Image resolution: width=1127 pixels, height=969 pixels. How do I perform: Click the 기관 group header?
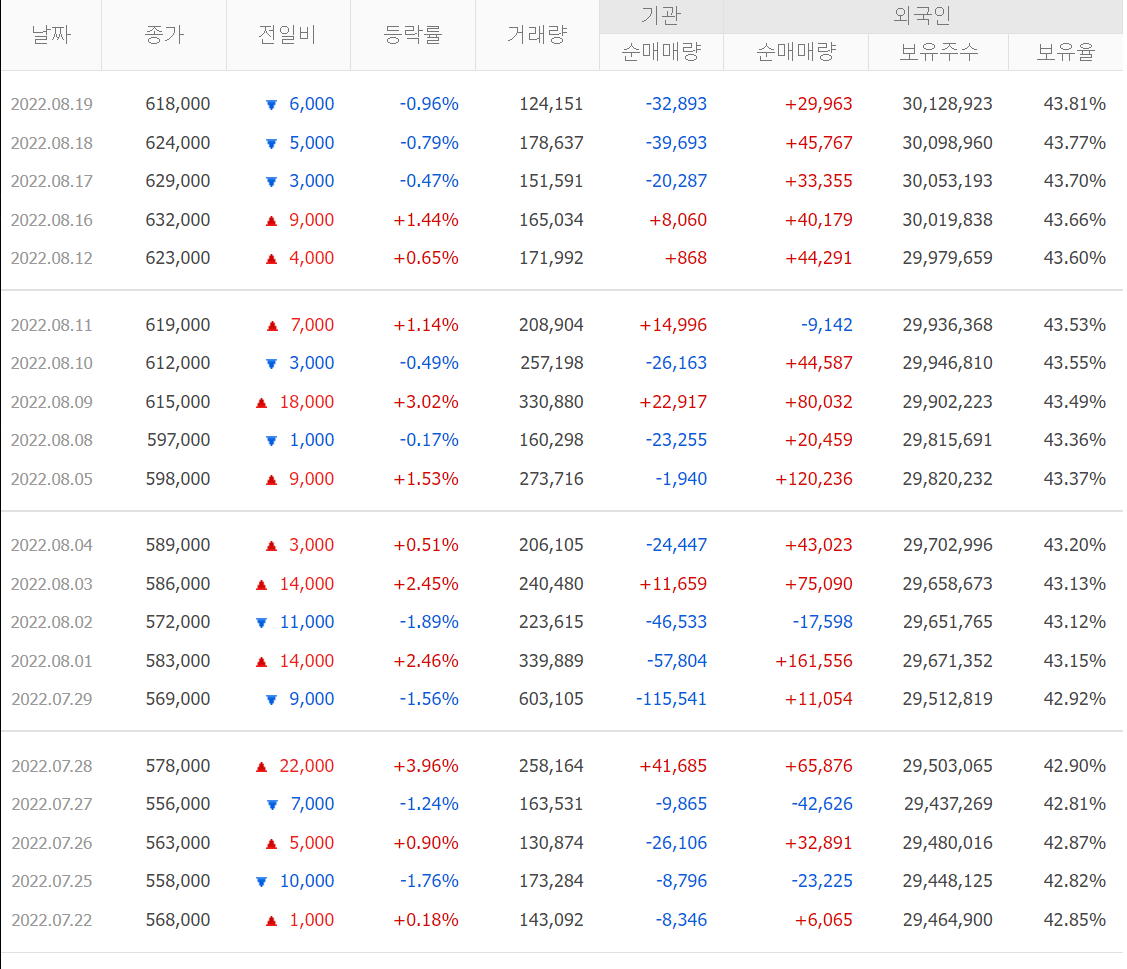(661, 16)
